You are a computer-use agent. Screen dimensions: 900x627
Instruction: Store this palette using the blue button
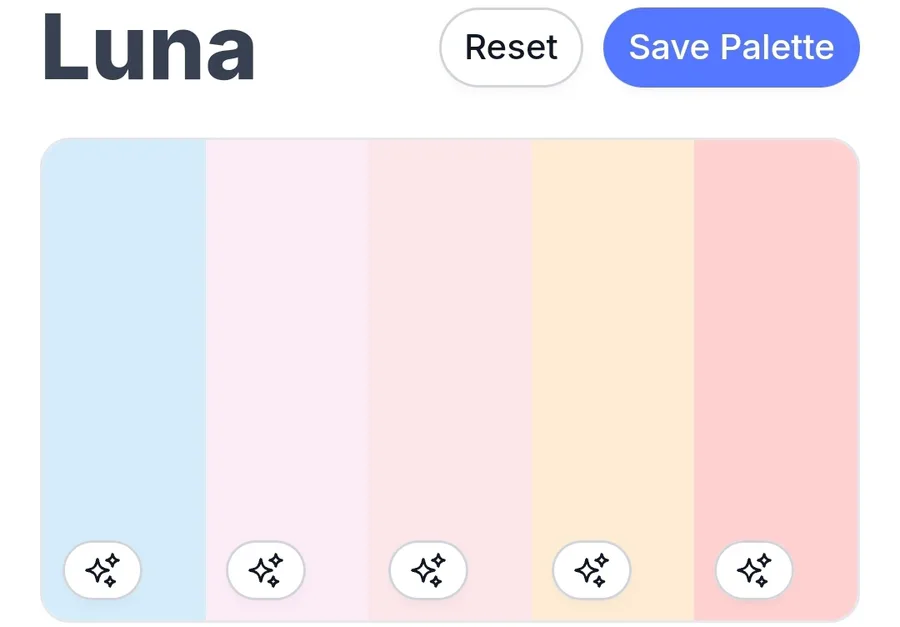(731, 47)
